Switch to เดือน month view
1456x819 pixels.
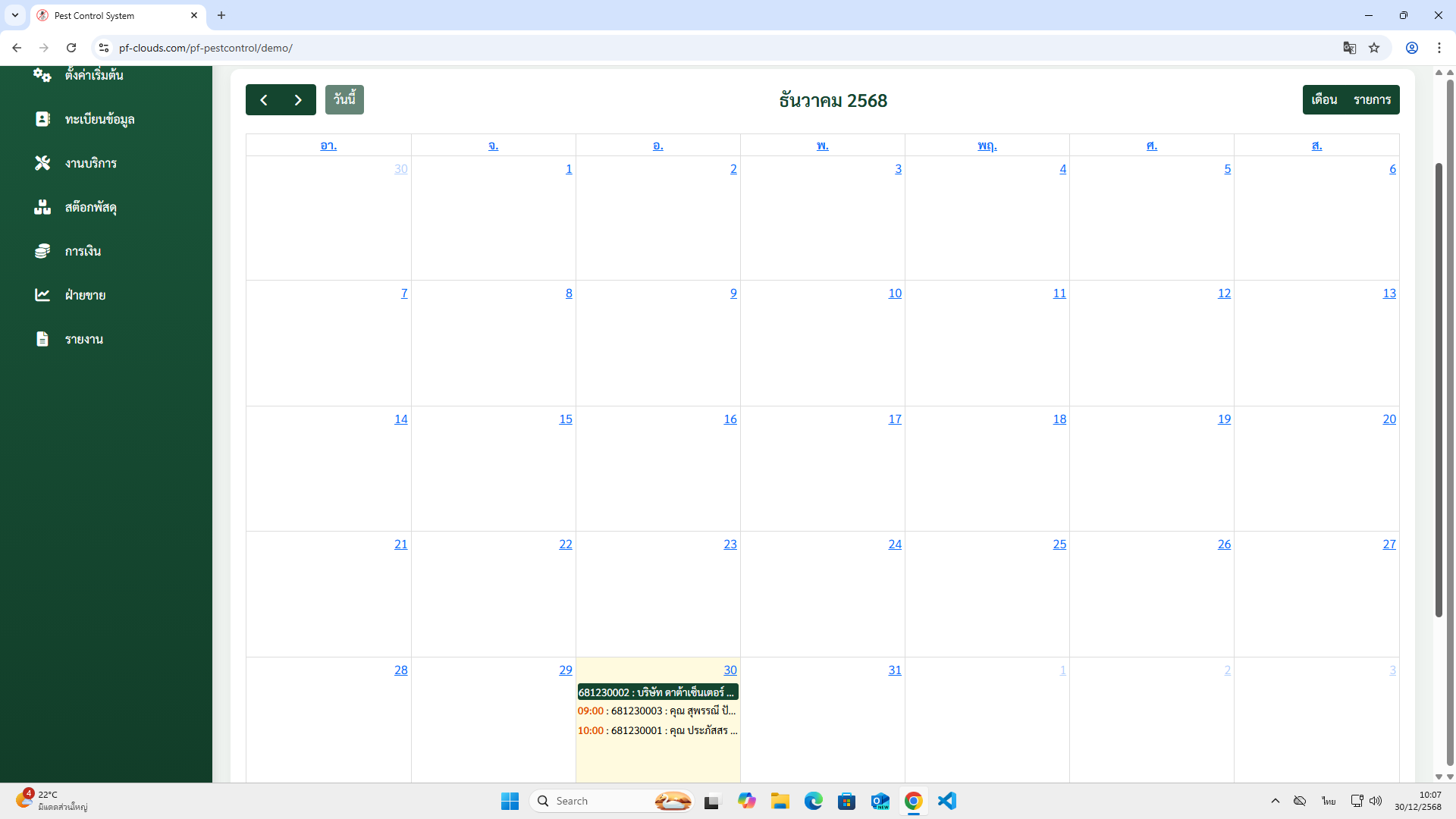1324,100
